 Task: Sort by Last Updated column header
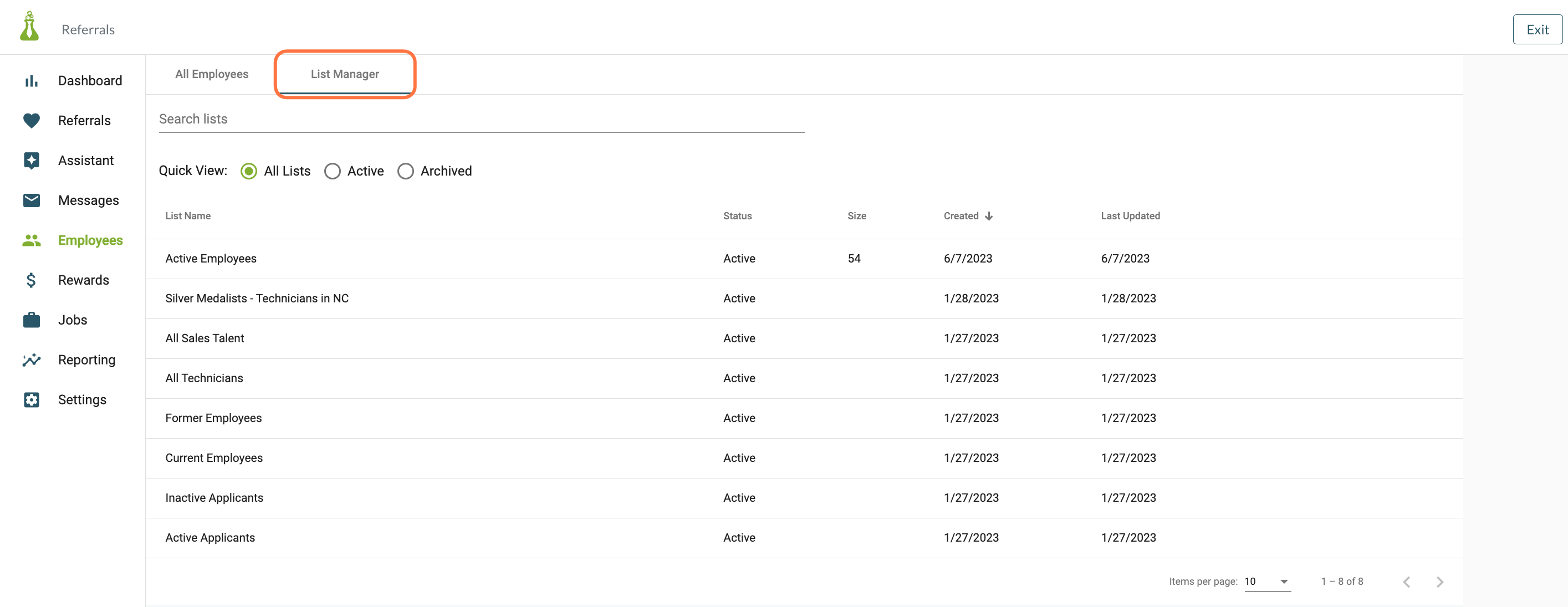click(1130, 216)
